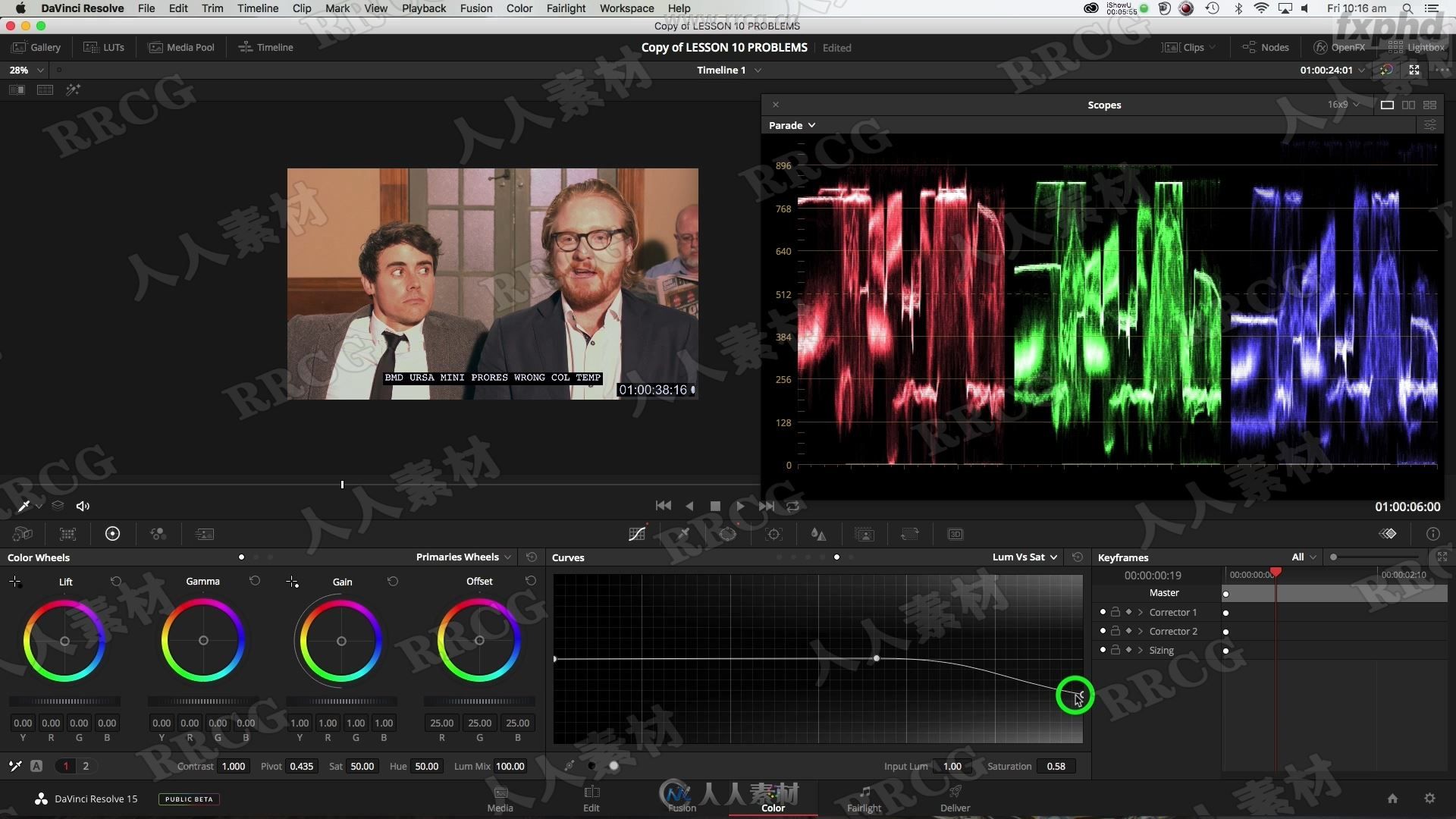
Task: Open the Key palette
Action: [x=864, y=534]
